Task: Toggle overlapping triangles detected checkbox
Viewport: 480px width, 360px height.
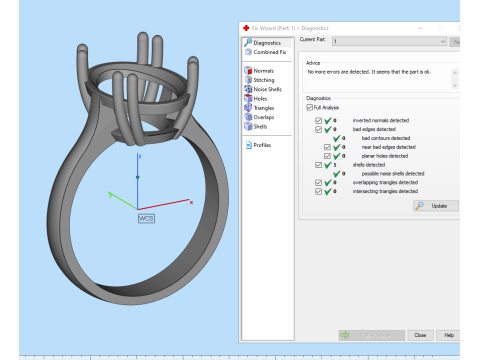Action: (318, 183)
